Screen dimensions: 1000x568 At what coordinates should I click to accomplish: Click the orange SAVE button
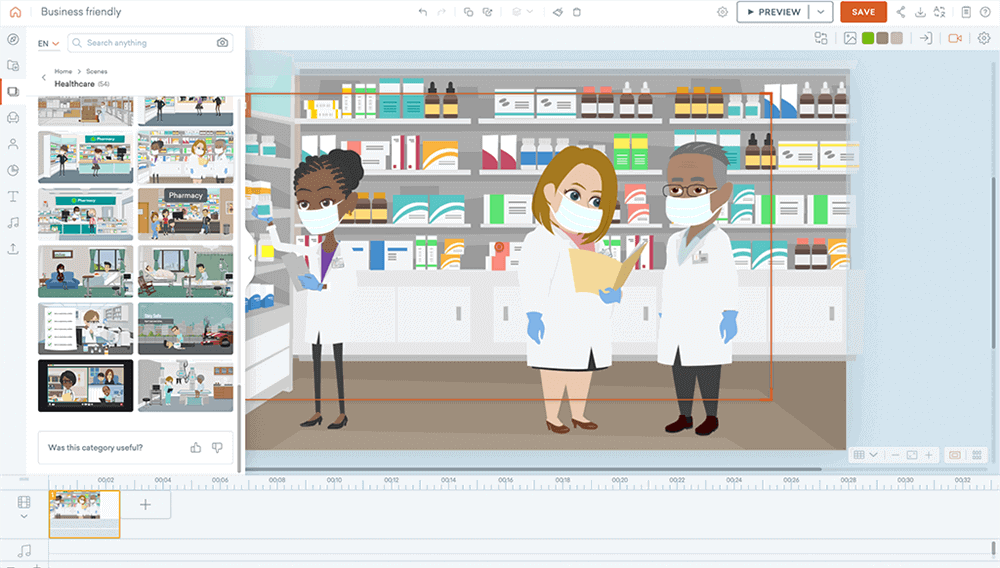click(863, 12)
